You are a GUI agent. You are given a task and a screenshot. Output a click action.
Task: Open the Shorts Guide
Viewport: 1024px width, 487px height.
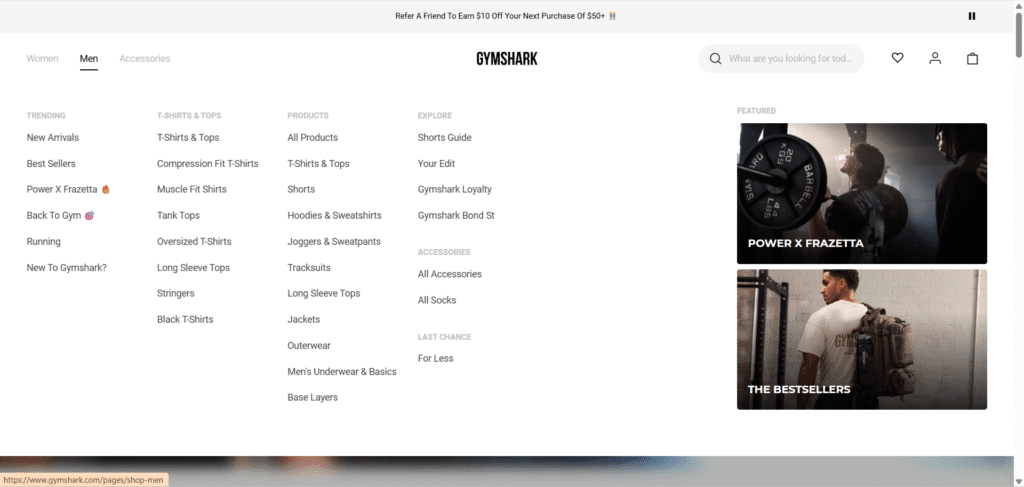[x=444, y=138]
